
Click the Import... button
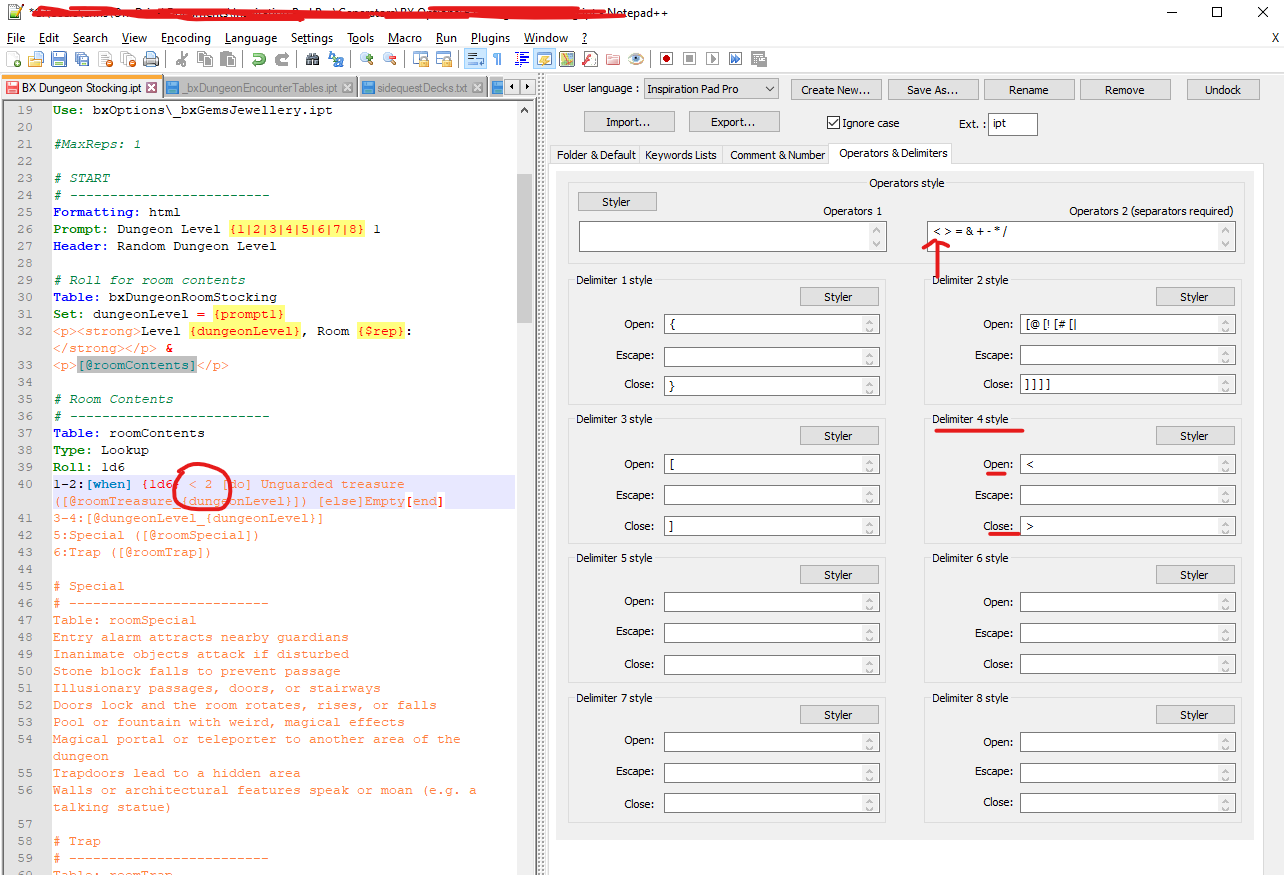(628, 122)
